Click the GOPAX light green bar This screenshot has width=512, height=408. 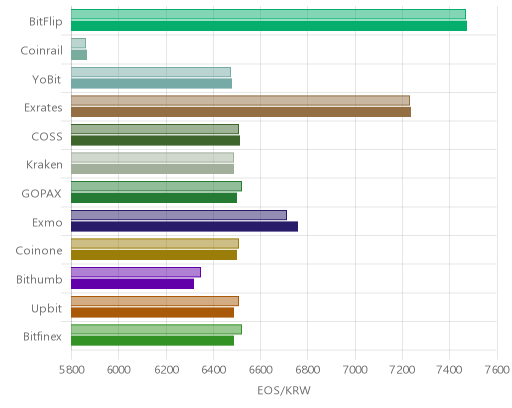coord(156,186)
